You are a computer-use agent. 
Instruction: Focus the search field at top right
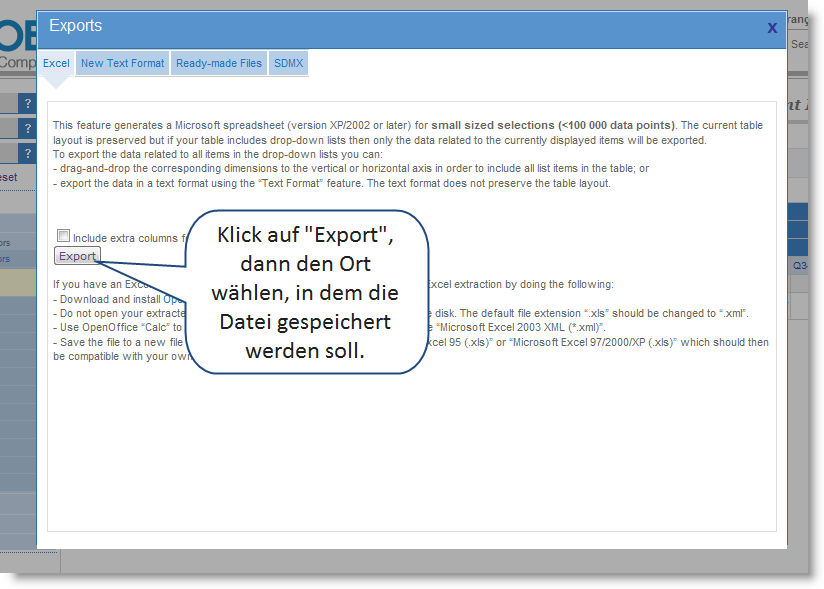click(805, 45)
